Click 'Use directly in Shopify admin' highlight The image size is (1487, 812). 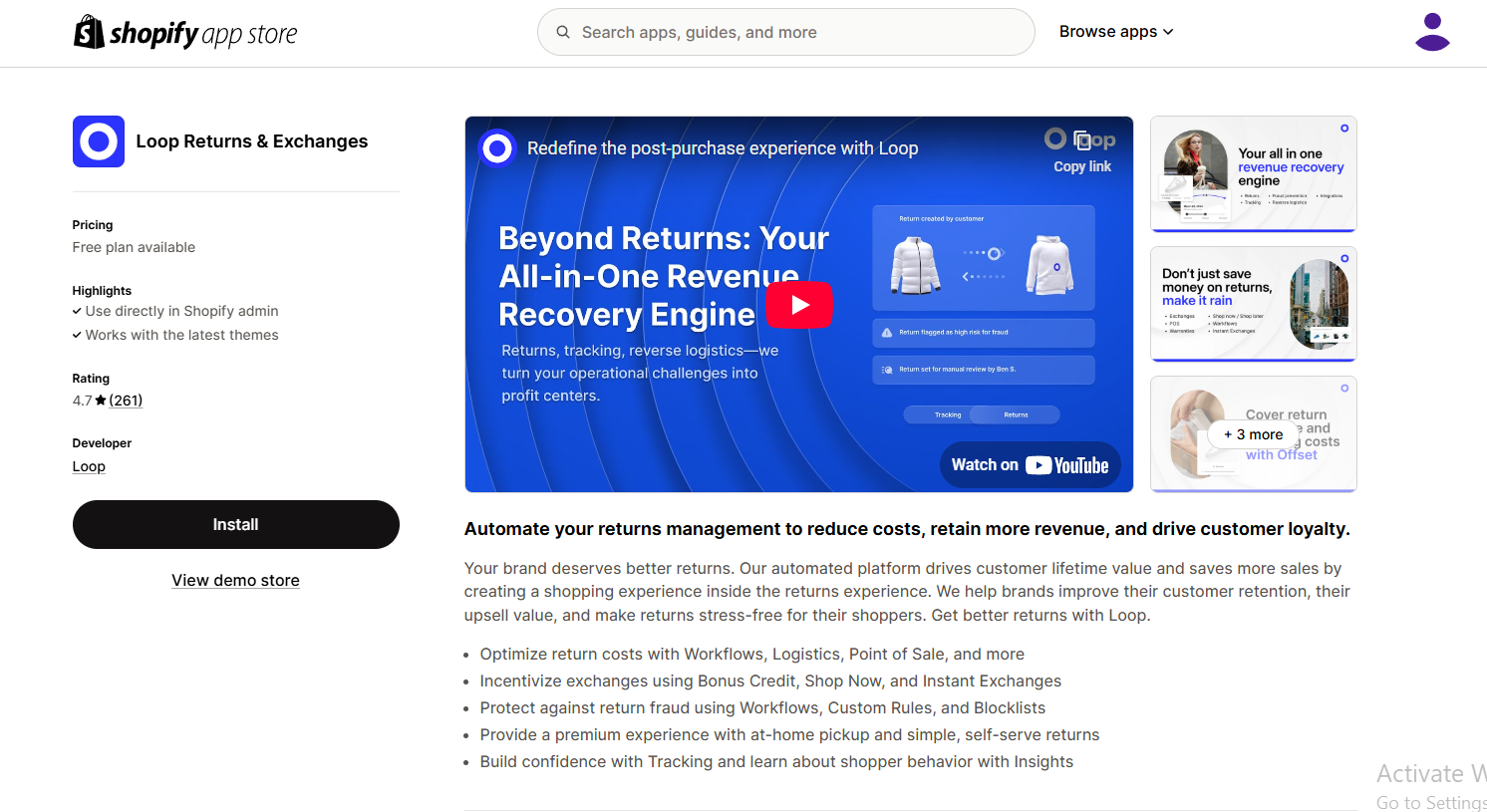click(181, 312)
